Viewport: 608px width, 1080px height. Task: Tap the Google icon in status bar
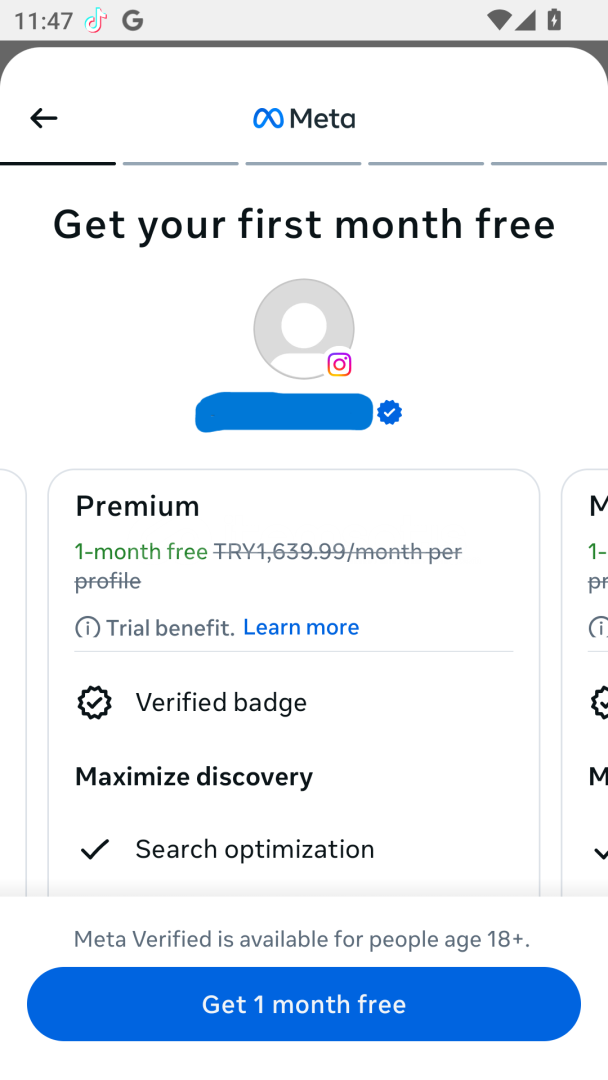133,20
